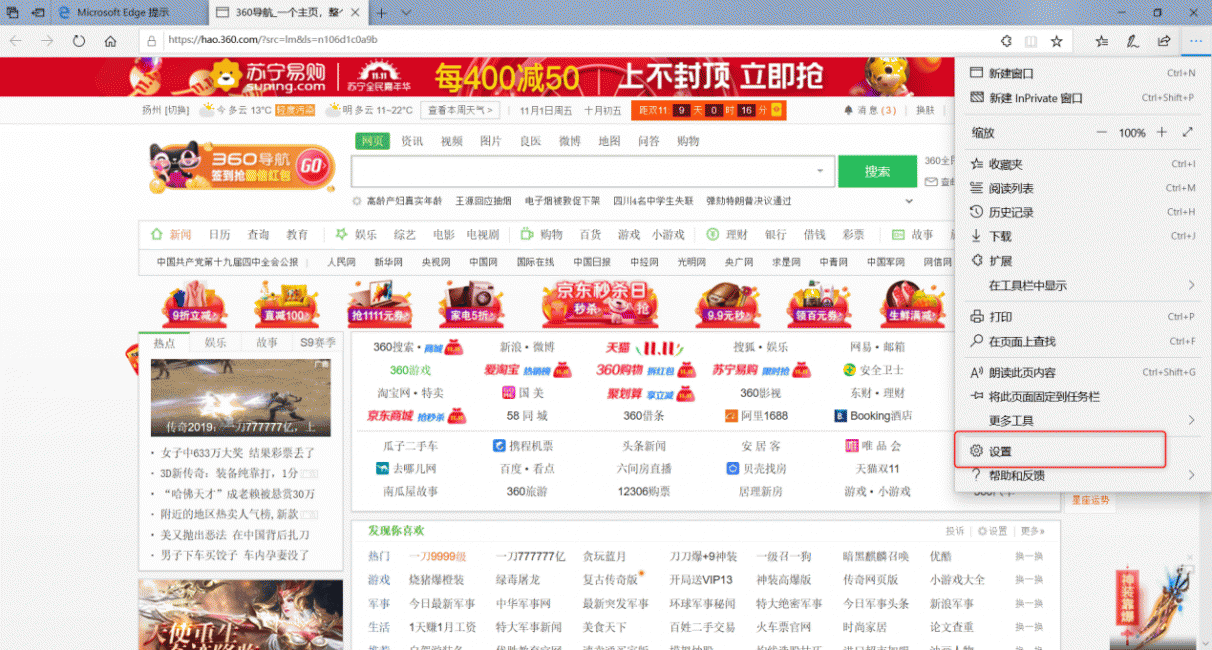
Task: Click the address bar URL field
Action: (565, 41)
